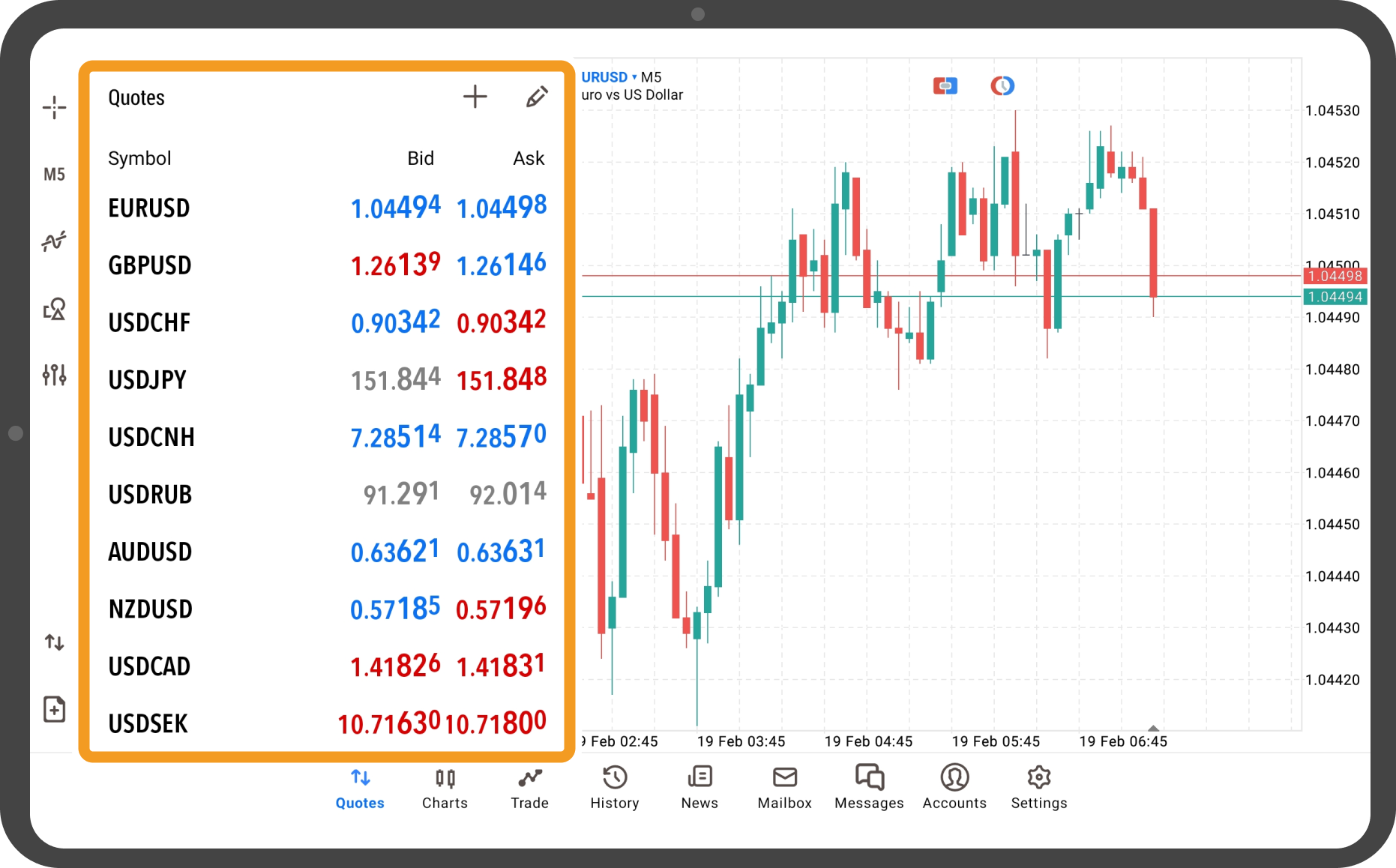Tap the USDJPY symbol row
This screenshot has height=868, width=1396.
pos(326,380)
